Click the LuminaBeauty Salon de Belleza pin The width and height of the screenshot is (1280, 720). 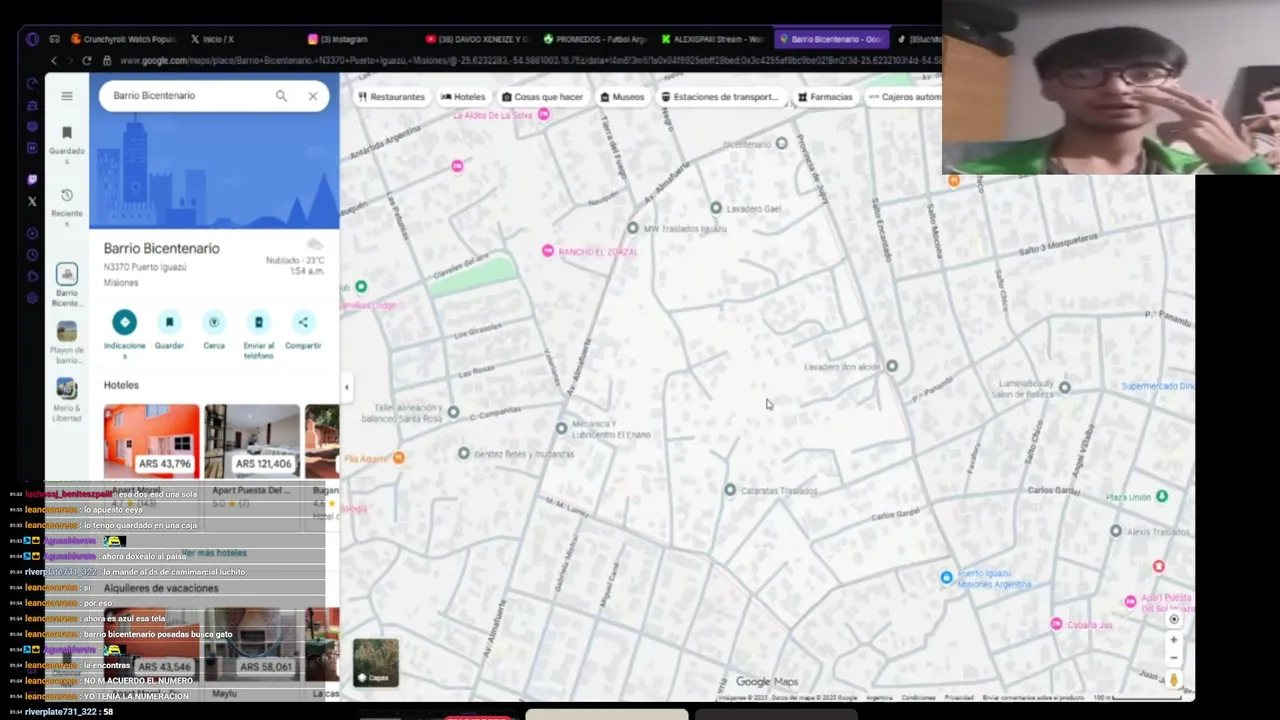click(1064, 387)
